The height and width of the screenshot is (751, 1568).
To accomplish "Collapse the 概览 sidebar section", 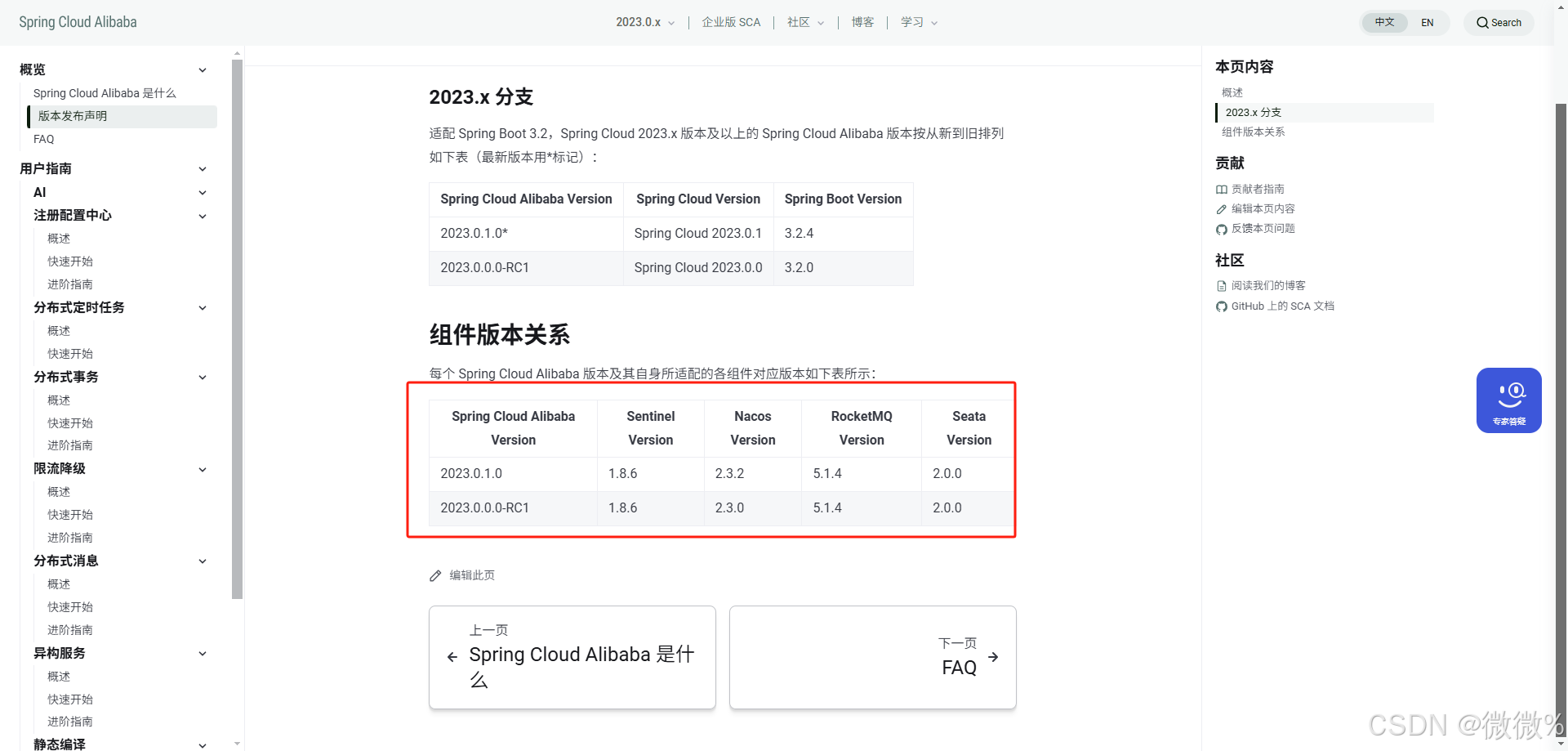I will tap(203, 70).
